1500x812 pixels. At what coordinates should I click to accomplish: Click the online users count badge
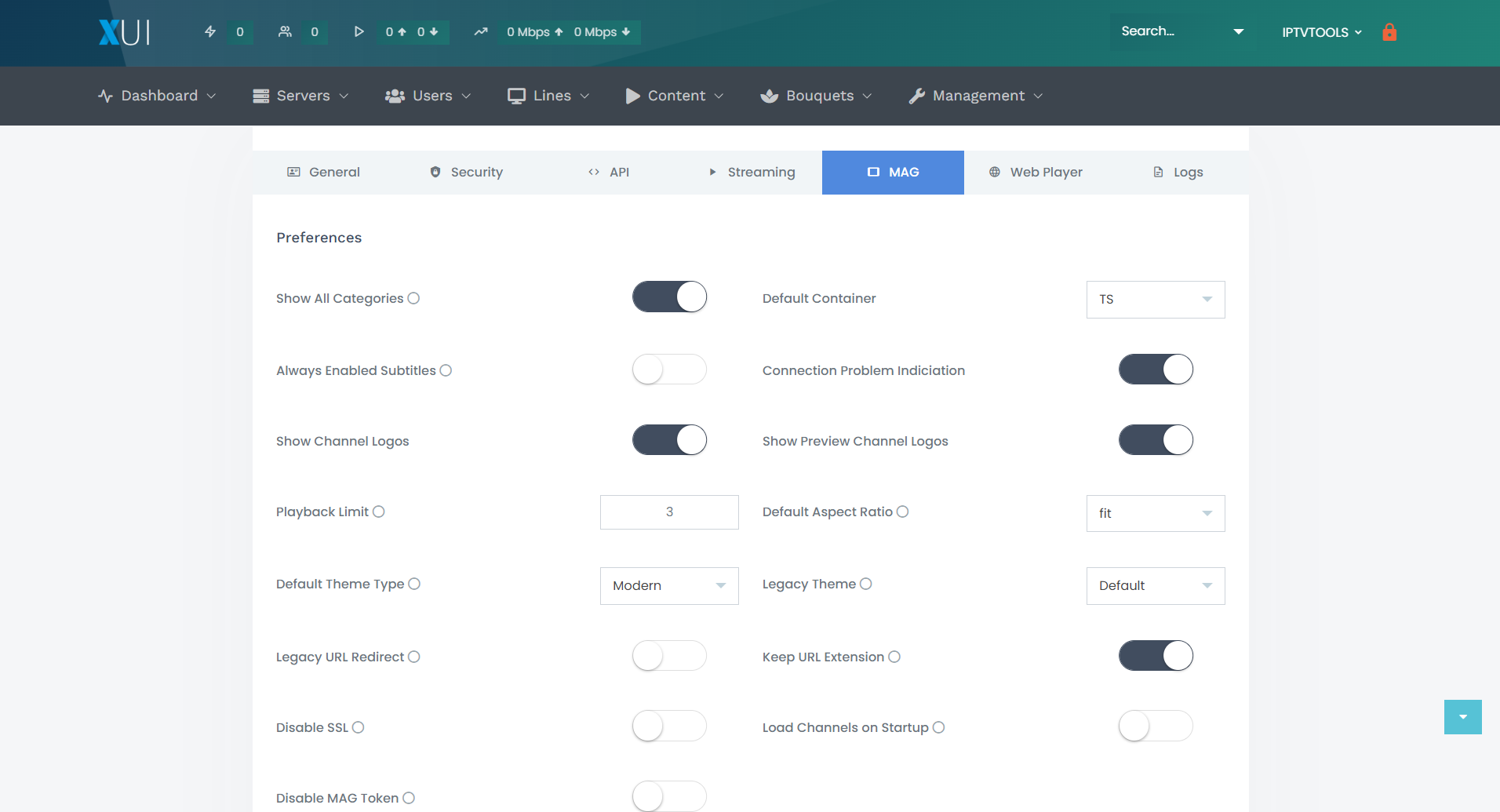pos(315,32)
